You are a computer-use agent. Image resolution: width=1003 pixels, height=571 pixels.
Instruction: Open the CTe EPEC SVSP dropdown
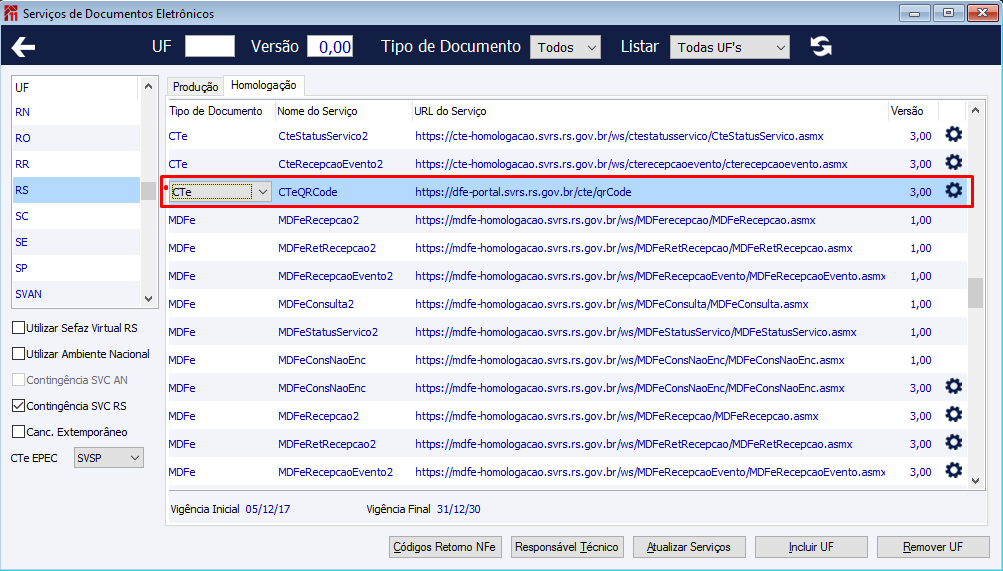click(109, 458)
